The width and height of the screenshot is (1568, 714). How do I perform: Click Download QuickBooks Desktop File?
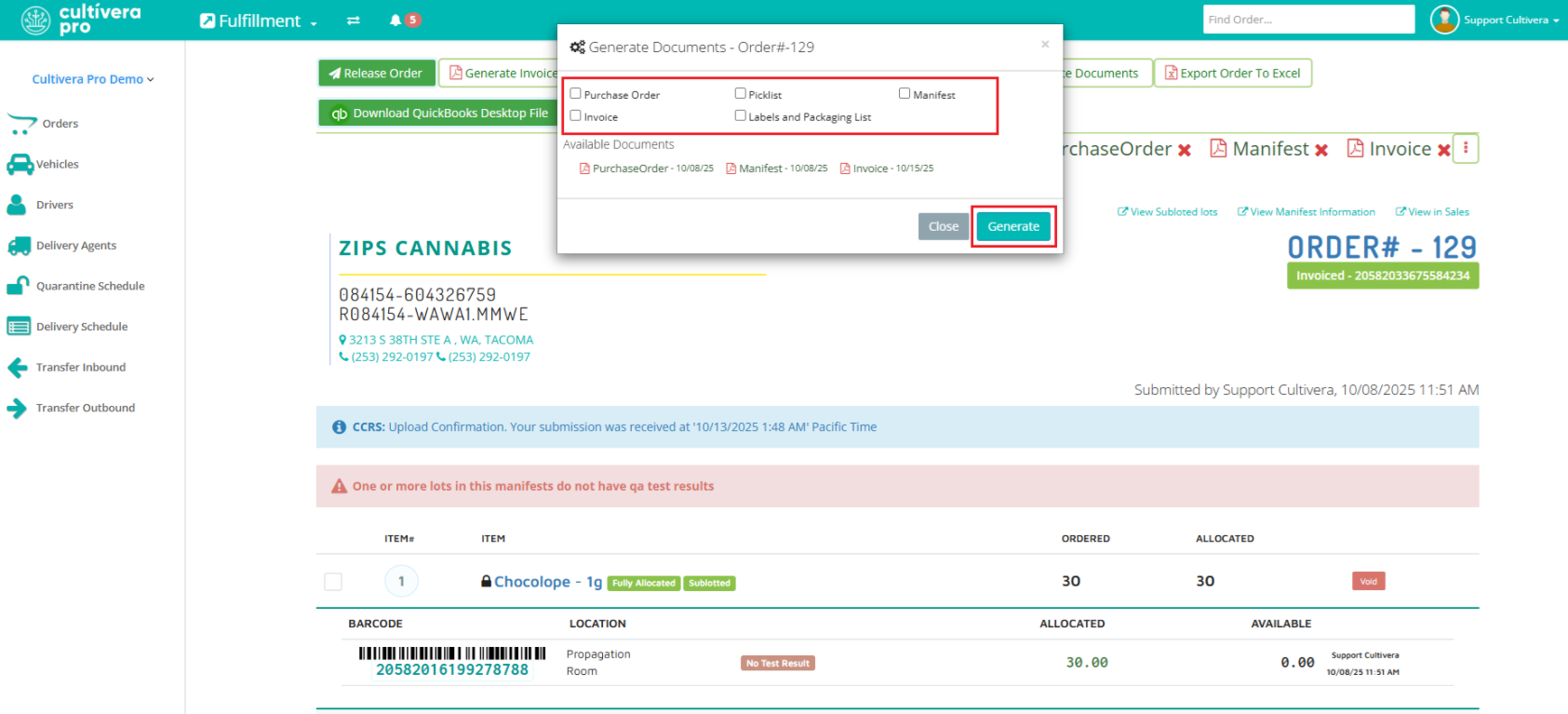[438, 113]
